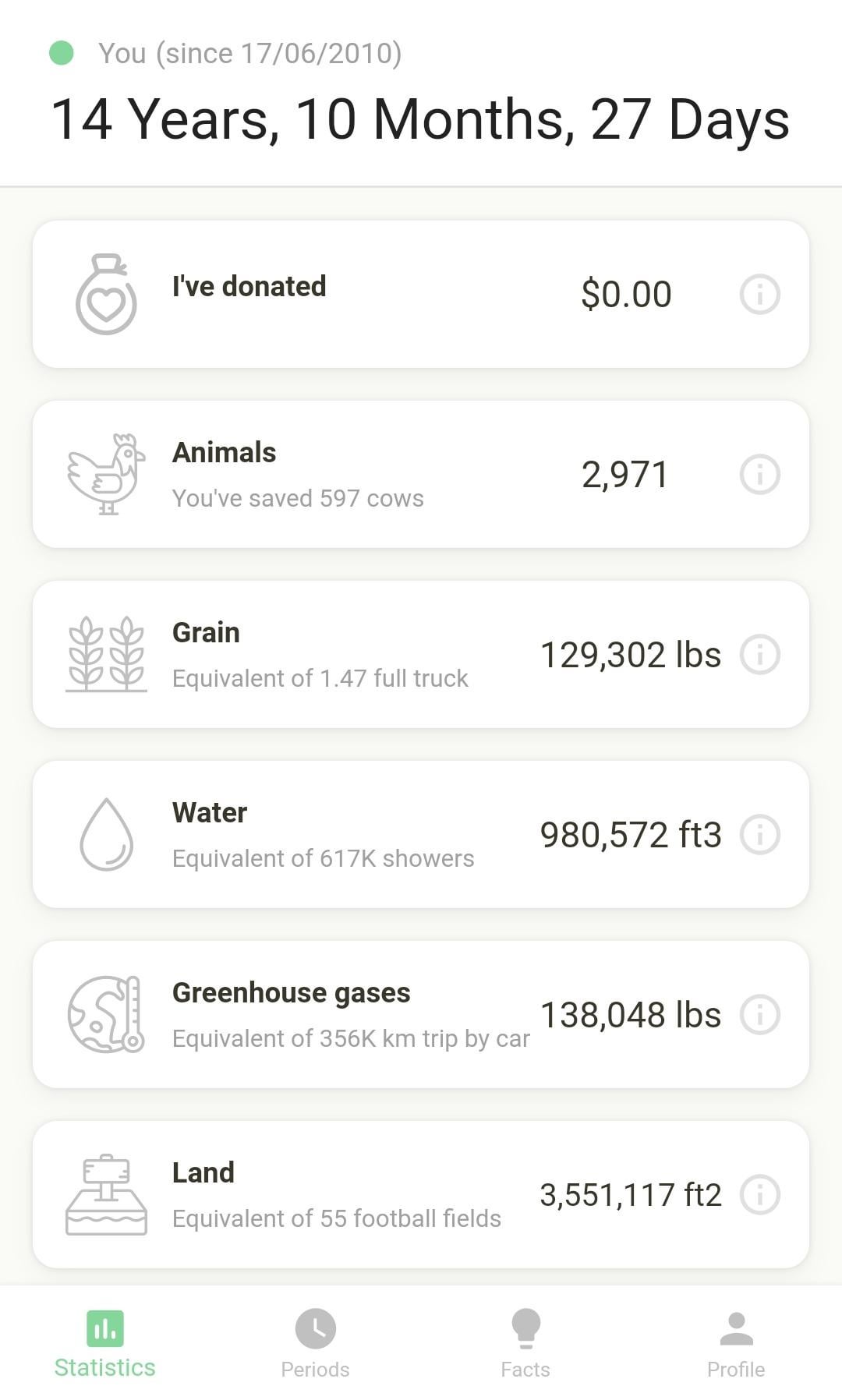Image resolution: width=842 pixels, height=1400 pixels.
Task: Open the 14 Years duration header
Action: click(x=420, y=120)
